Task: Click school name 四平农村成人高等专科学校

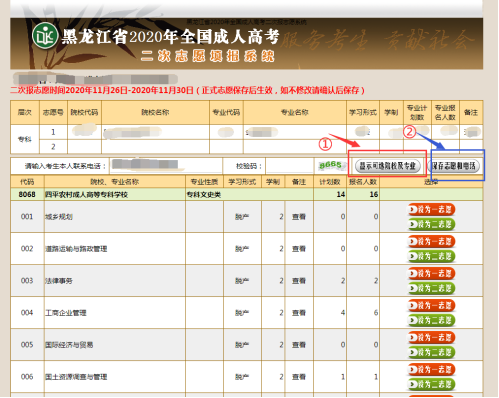Action: pos(86,194)
